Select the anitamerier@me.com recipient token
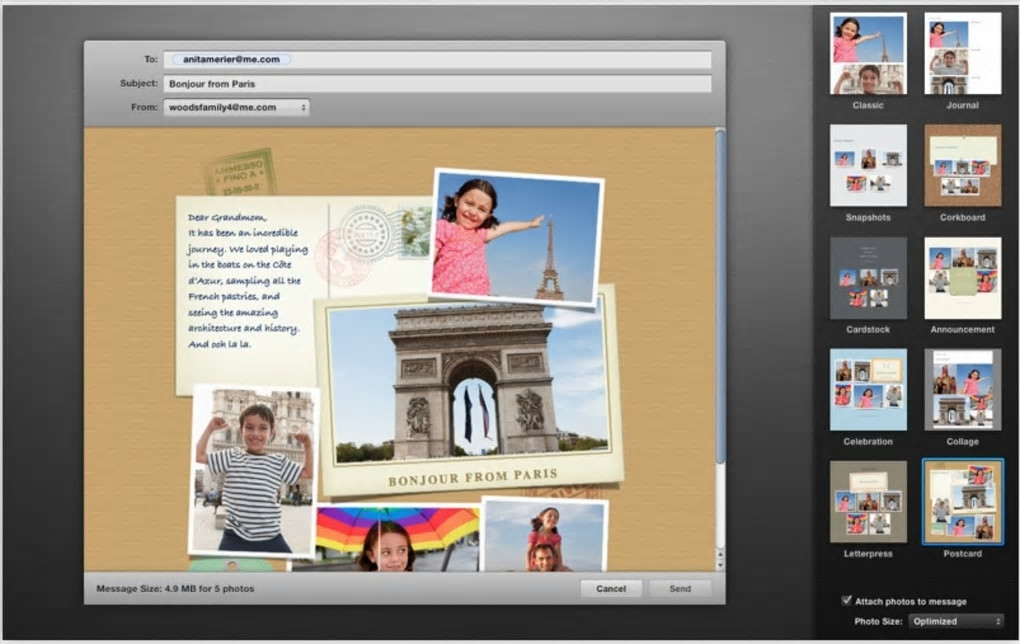Viewport: 1020px width, 644px height. click(x=231, y=59)
